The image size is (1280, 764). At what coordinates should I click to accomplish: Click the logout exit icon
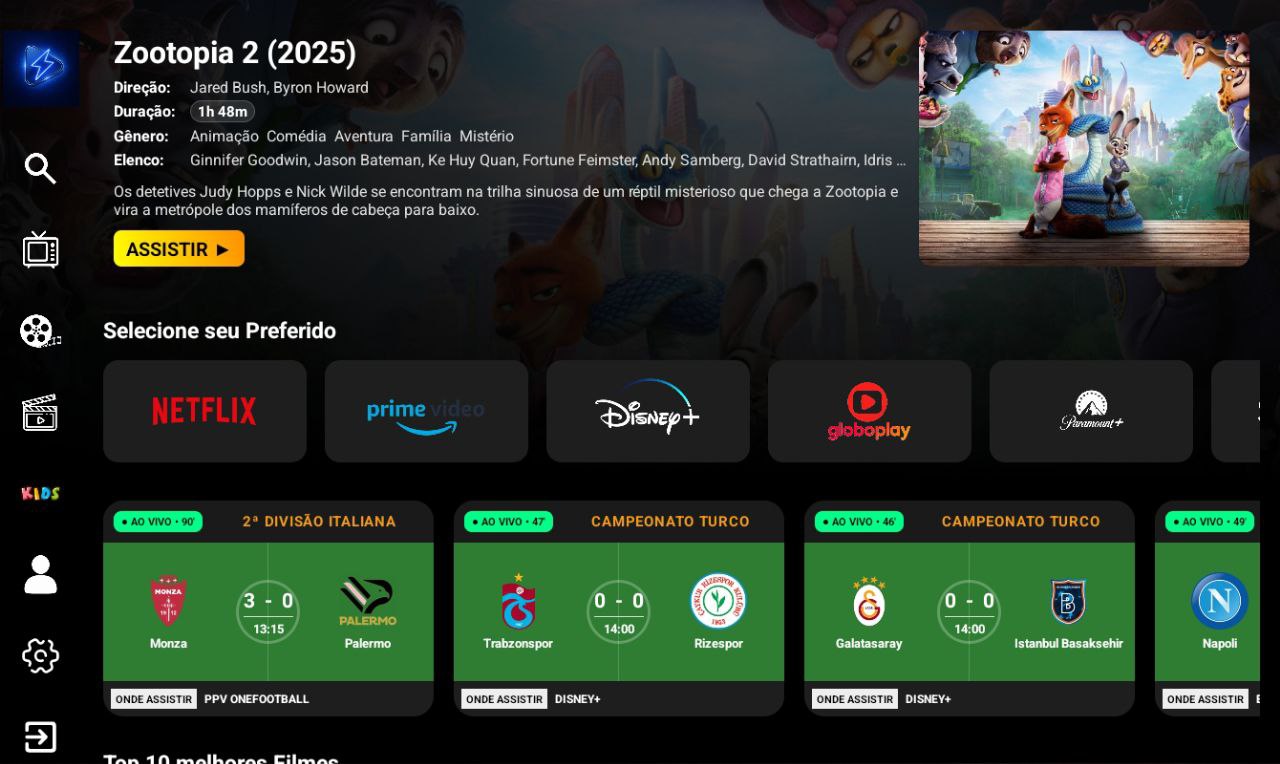[40, 737]
